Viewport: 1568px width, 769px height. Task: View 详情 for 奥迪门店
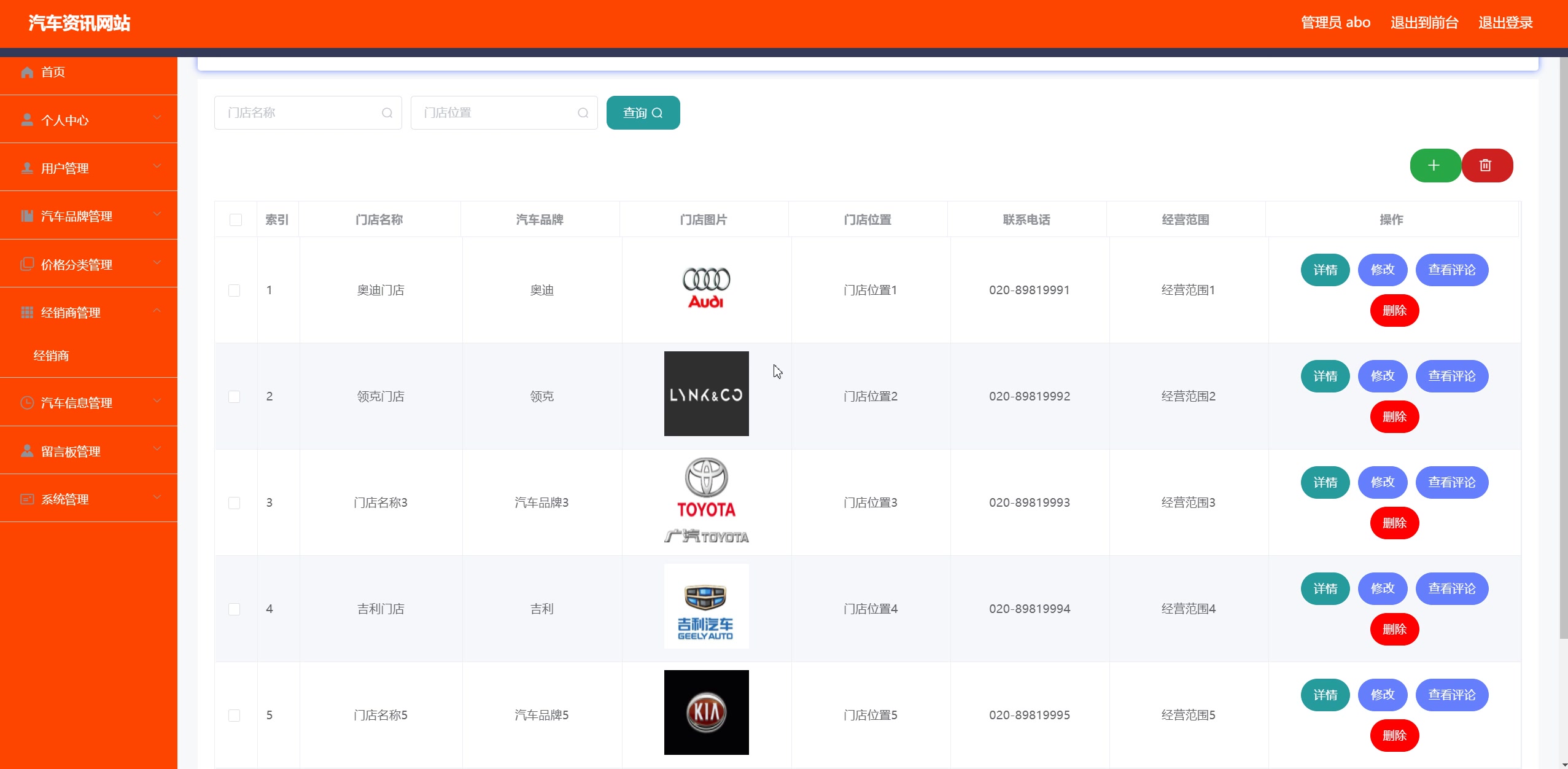[1325, 270]
